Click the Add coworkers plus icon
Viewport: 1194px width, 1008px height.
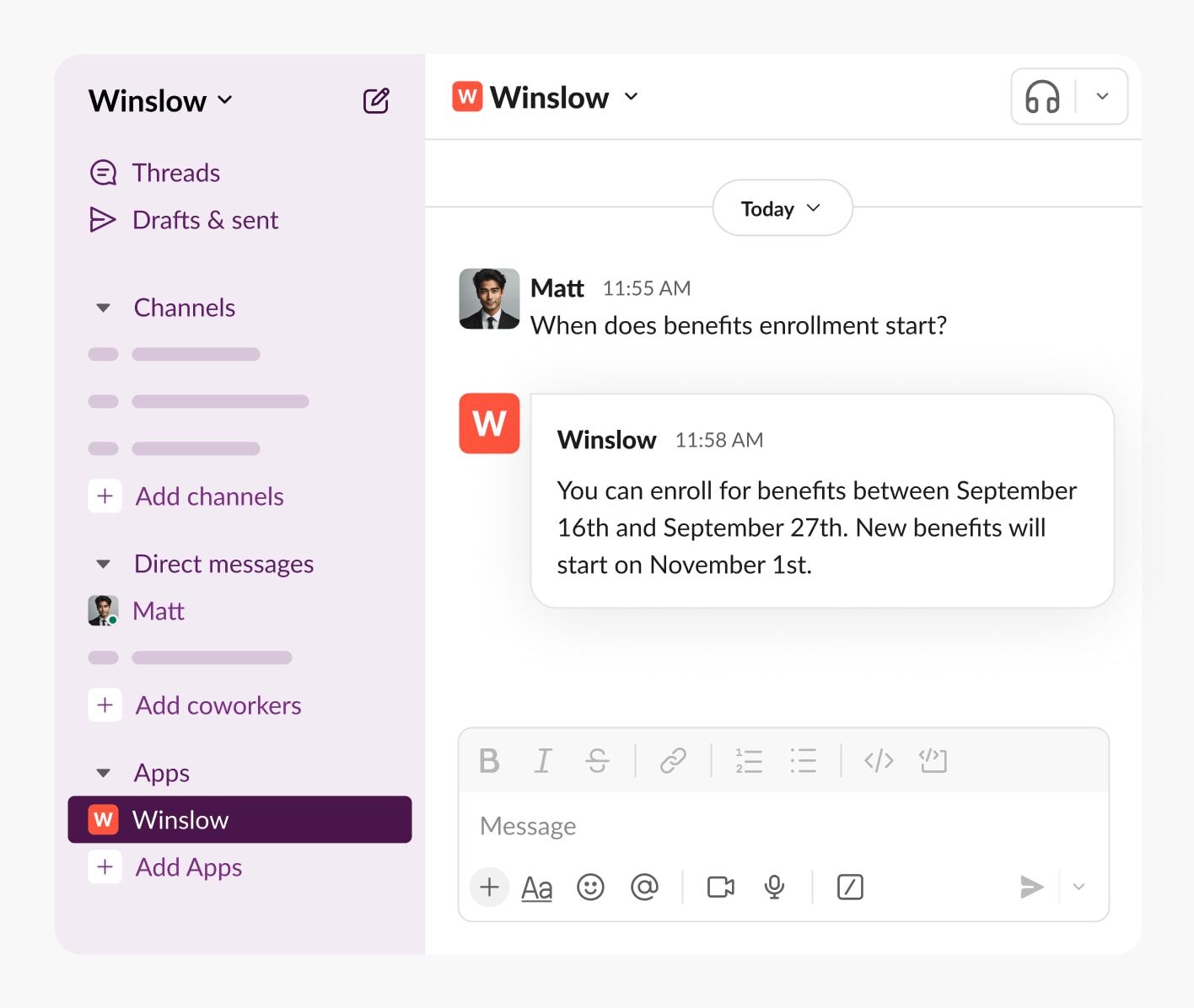[105, 705]
